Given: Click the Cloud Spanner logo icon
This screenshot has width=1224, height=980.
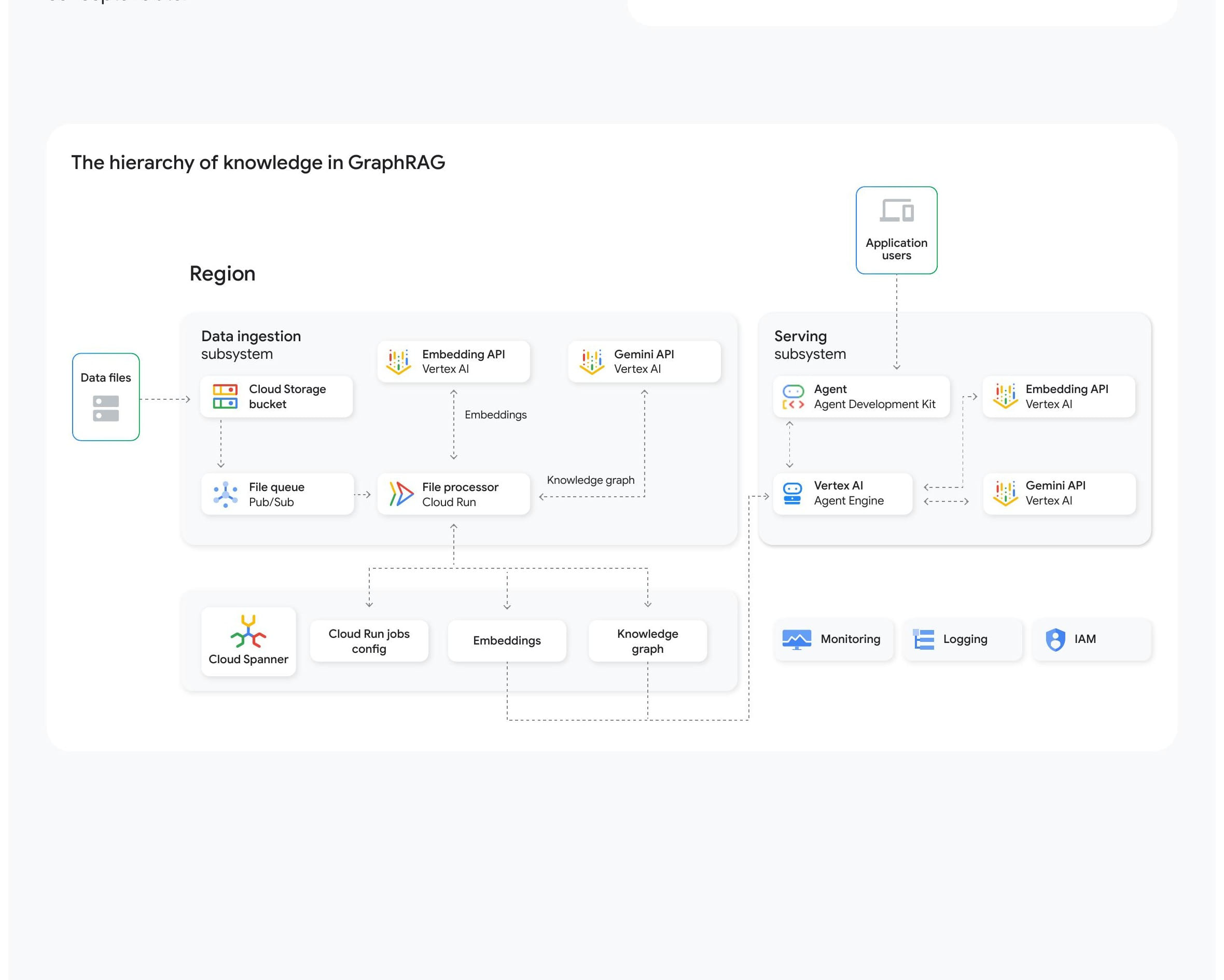Looking at the screenshot, I should [248, 632].
